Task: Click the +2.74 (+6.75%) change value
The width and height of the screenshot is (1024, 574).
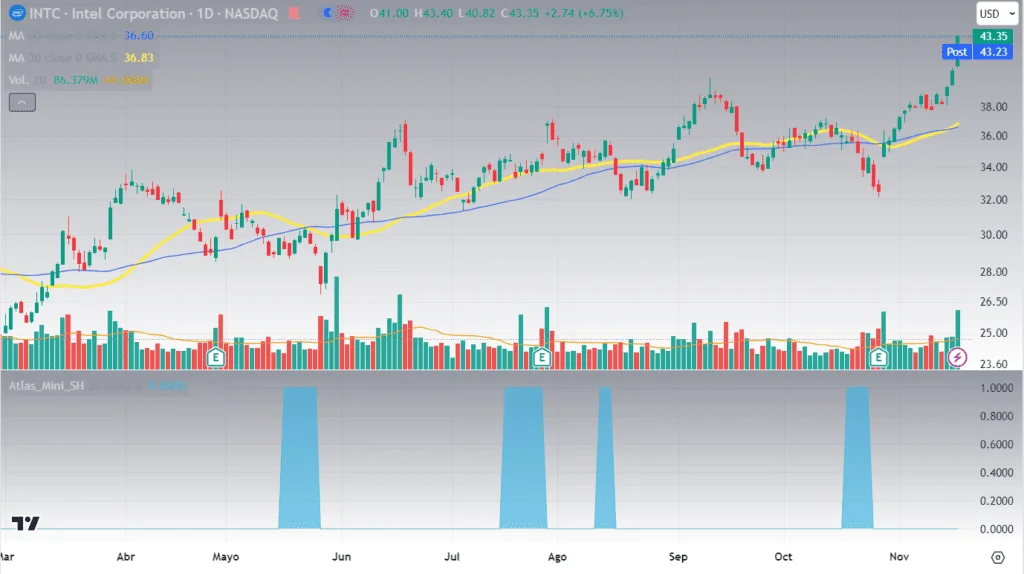Action: (x=583, y=13)
